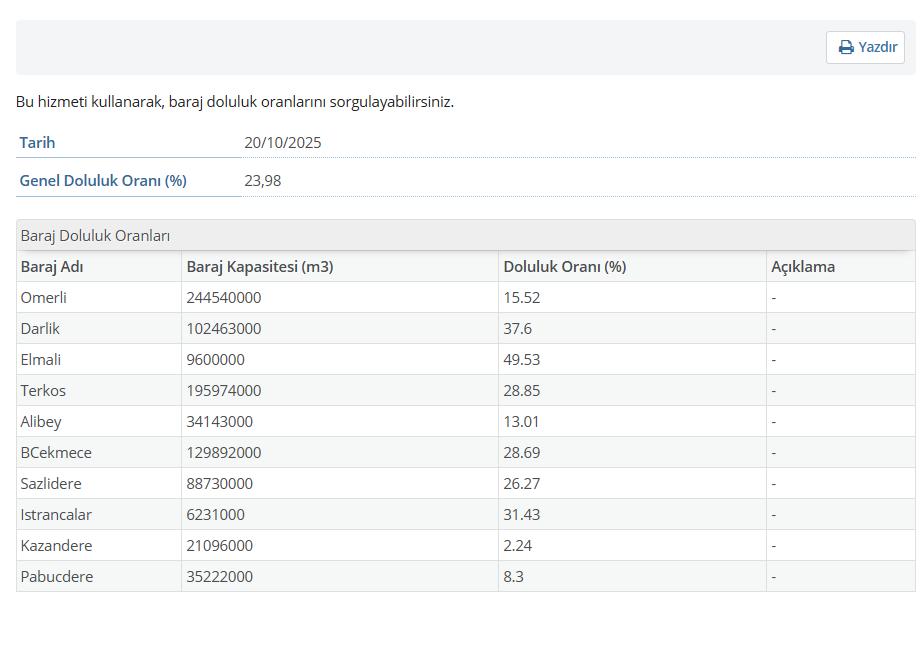Click the Doluluk Oranı (%) column header
Image resolution: width=924 pixels, height=665 pixels.
click(x=564, y=267)
